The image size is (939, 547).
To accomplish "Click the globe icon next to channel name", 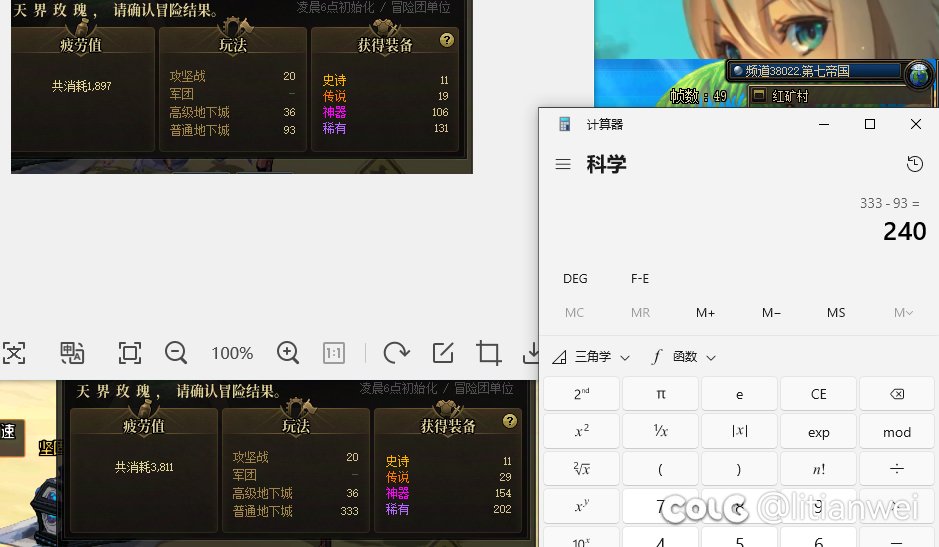I will [x=919, y=75].
